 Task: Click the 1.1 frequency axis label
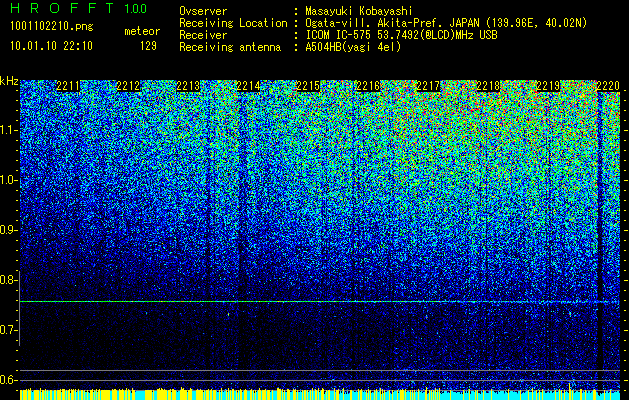(8, 130)
